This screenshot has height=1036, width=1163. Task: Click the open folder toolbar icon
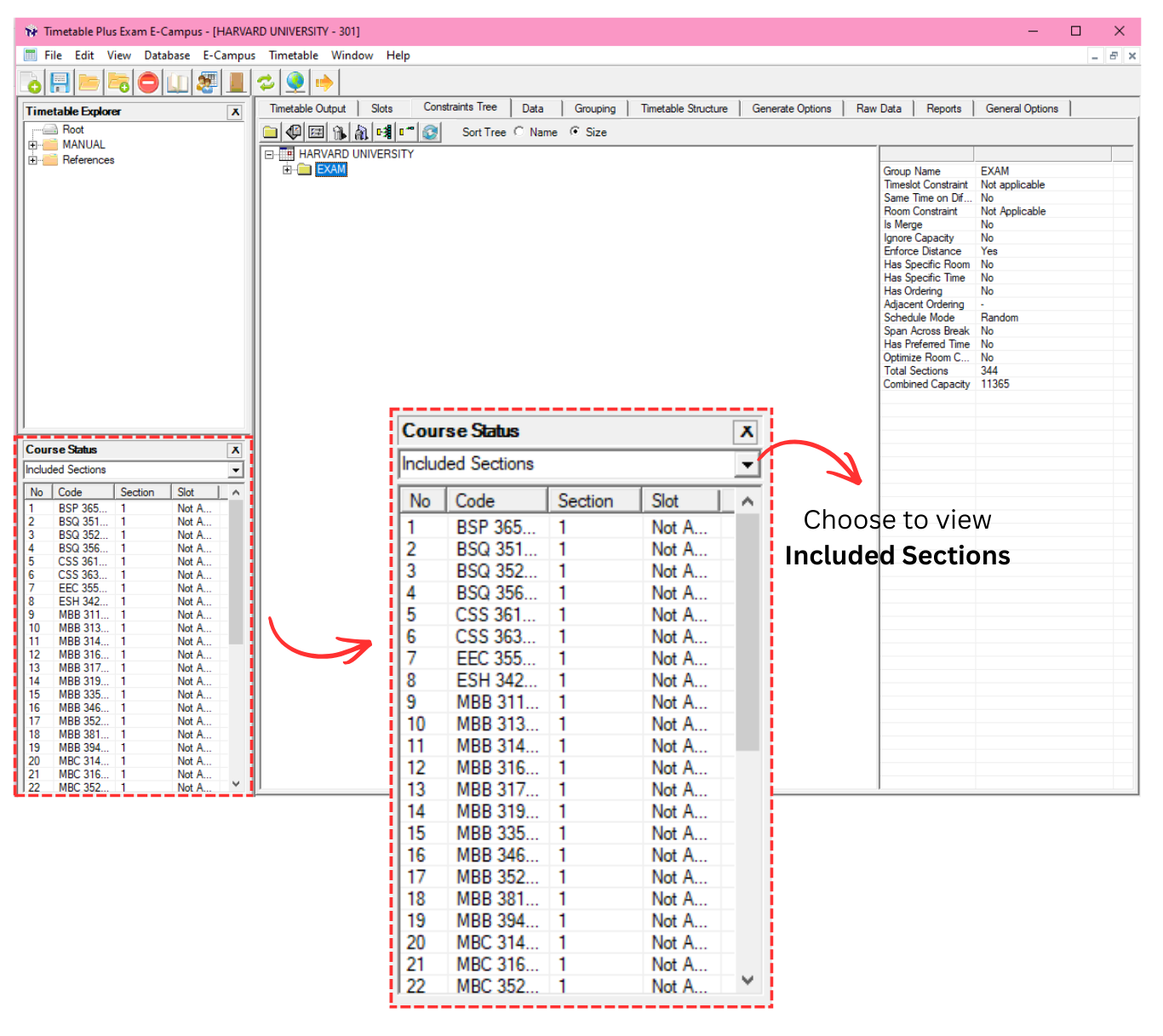(89, 83)
